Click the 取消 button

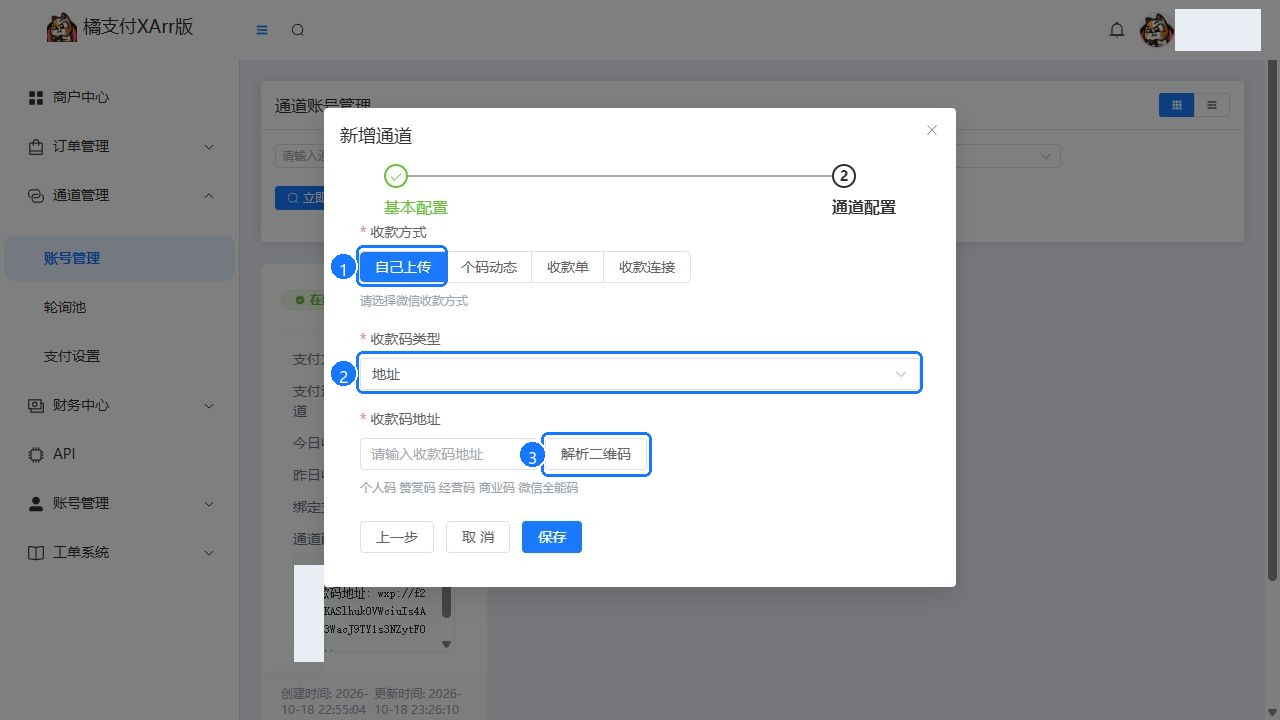pos(478,537)
